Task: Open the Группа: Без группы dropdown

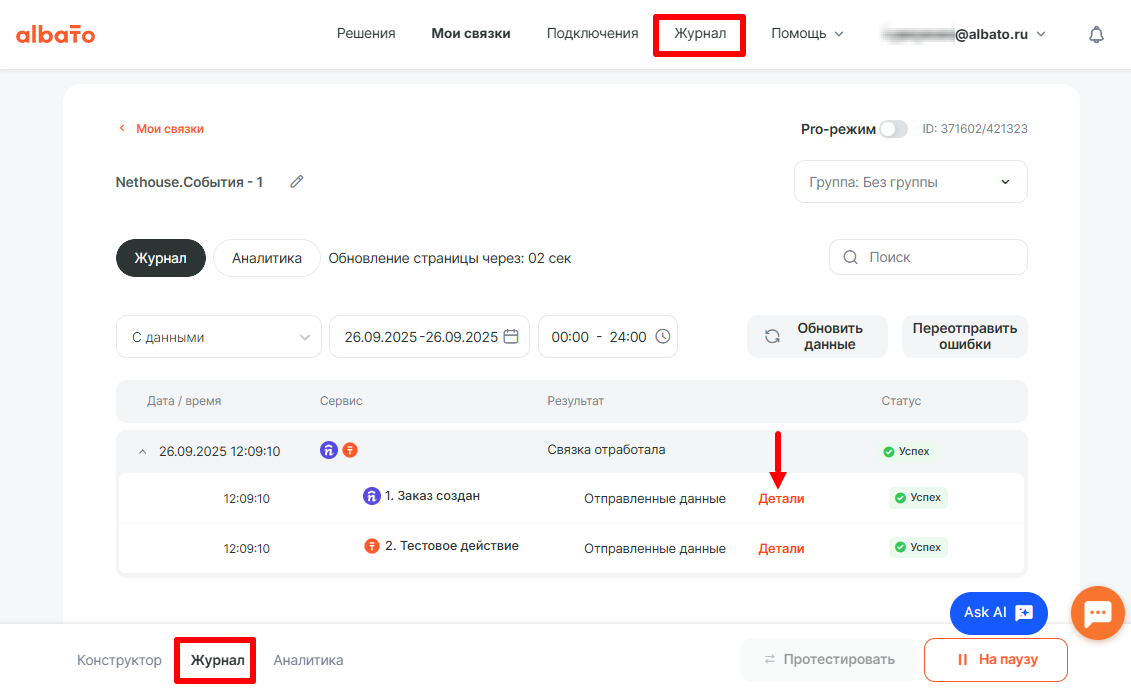Action: click(x=910, y=182)
